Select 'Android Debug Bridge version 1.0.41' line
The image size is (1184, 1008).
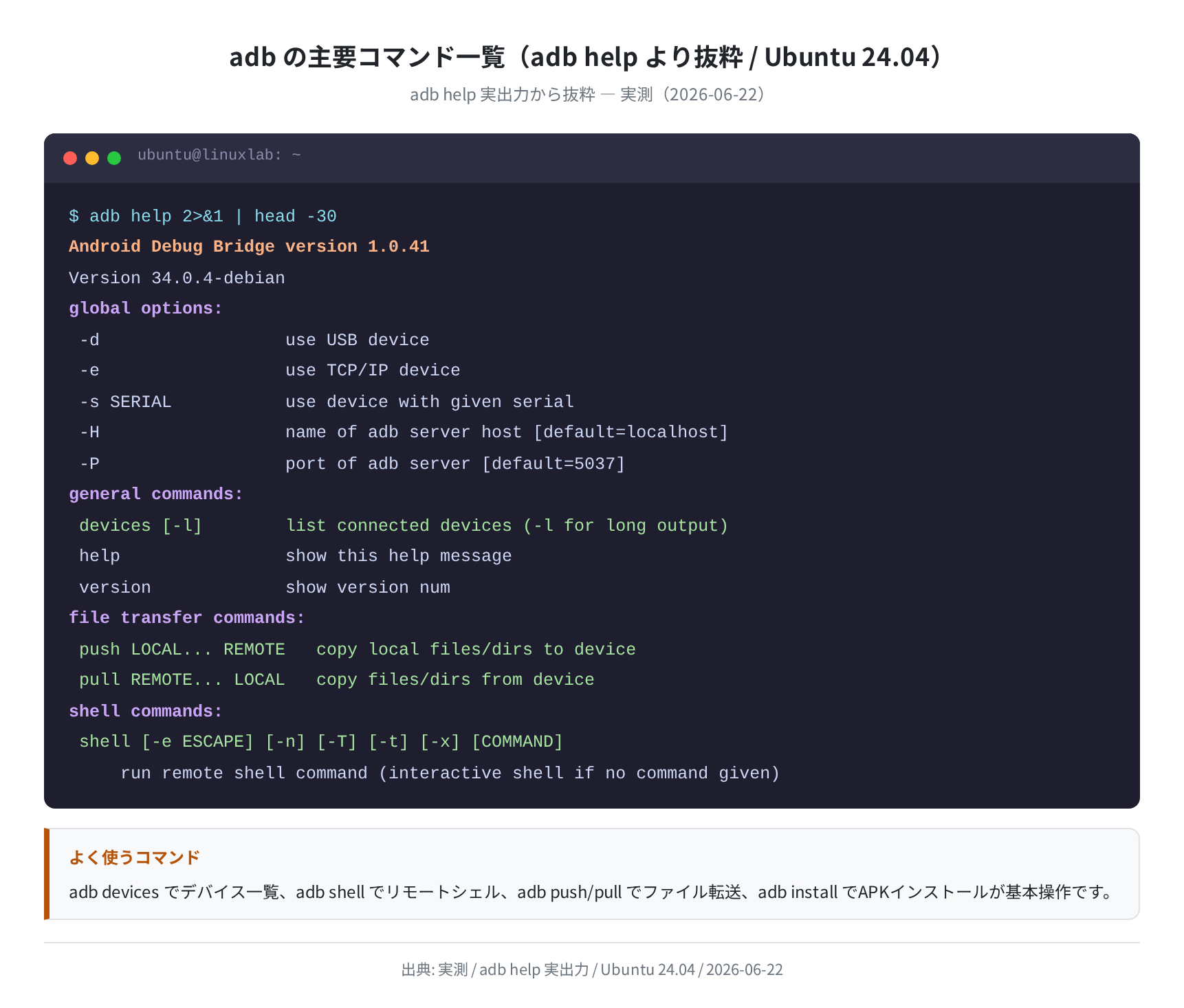click(249, 247)
